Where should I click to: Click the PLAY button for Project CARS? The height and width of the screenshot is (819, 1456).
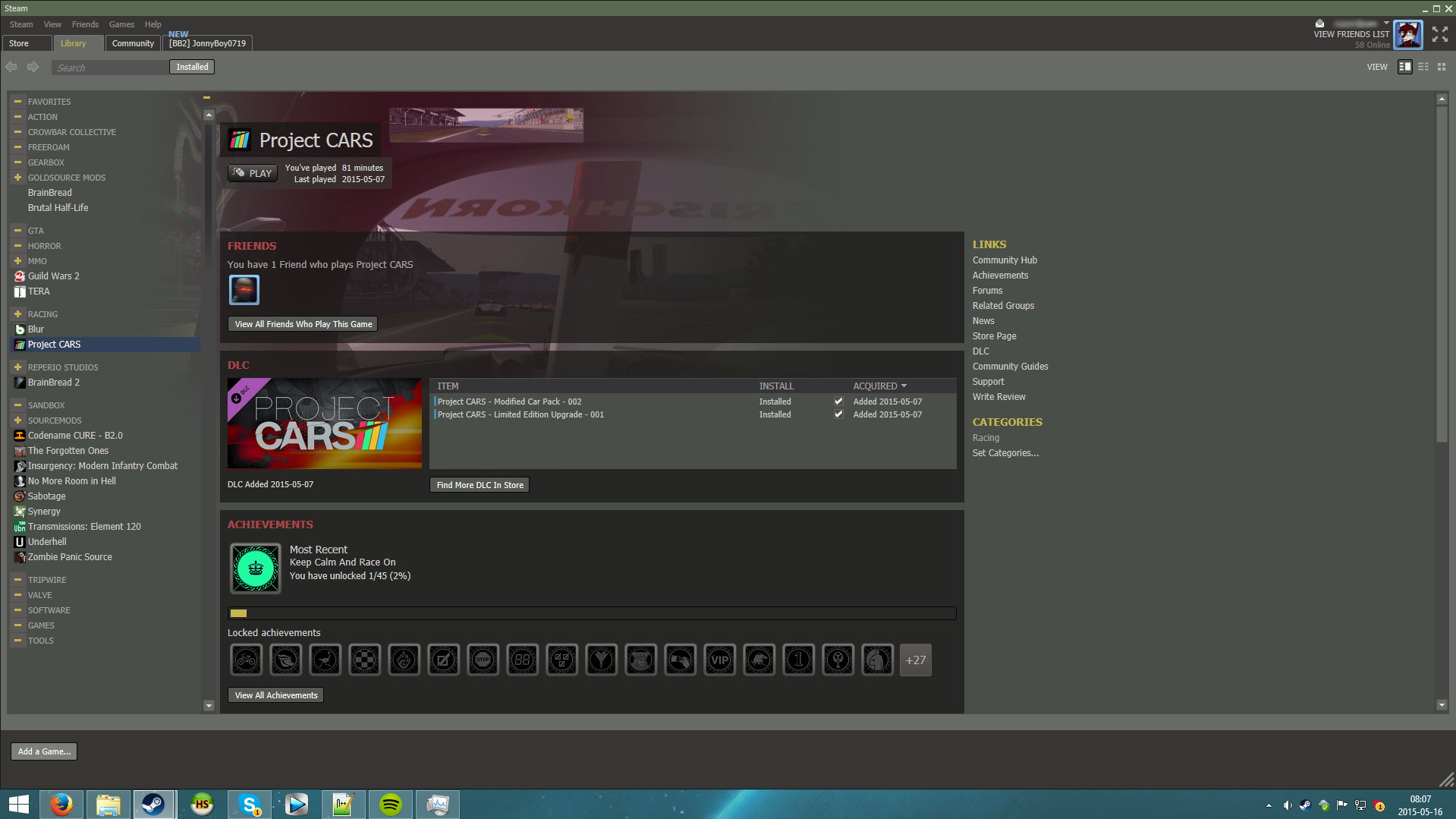point(253,173)
